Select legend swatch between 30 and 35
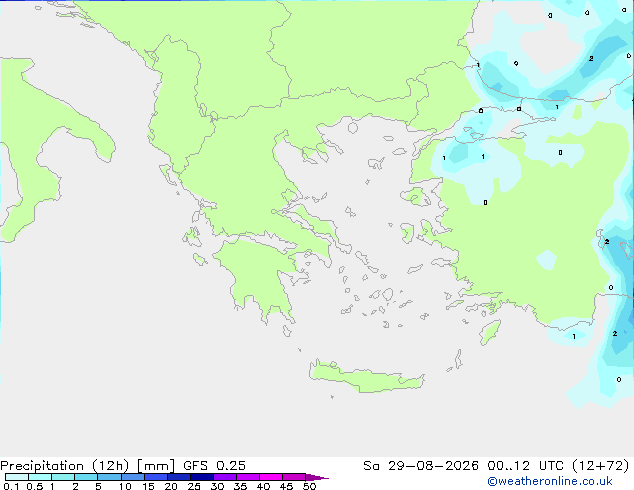 [225, 477]
